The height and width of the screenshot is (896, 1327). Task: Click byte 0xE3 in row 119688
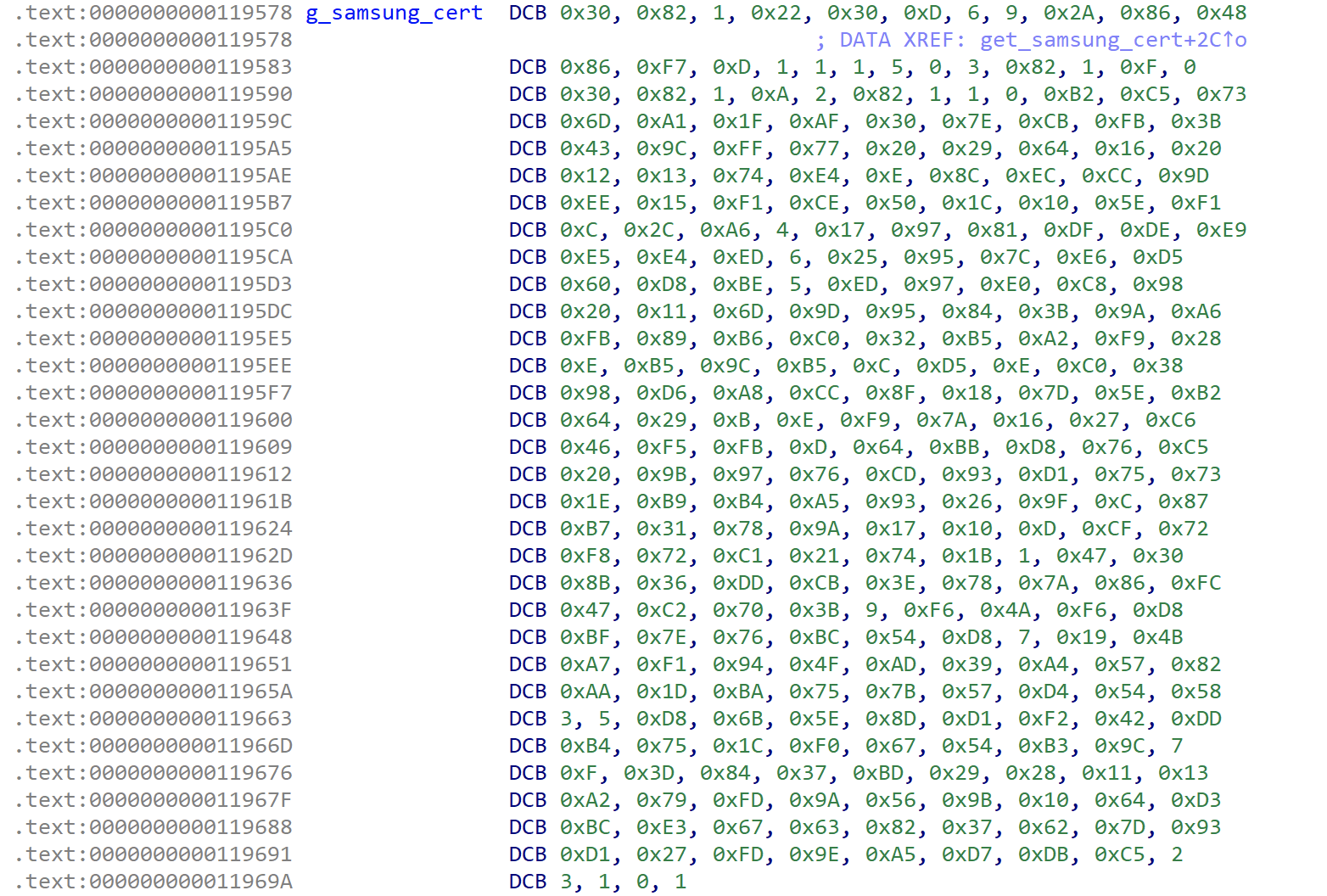click(x=662, y=827)
